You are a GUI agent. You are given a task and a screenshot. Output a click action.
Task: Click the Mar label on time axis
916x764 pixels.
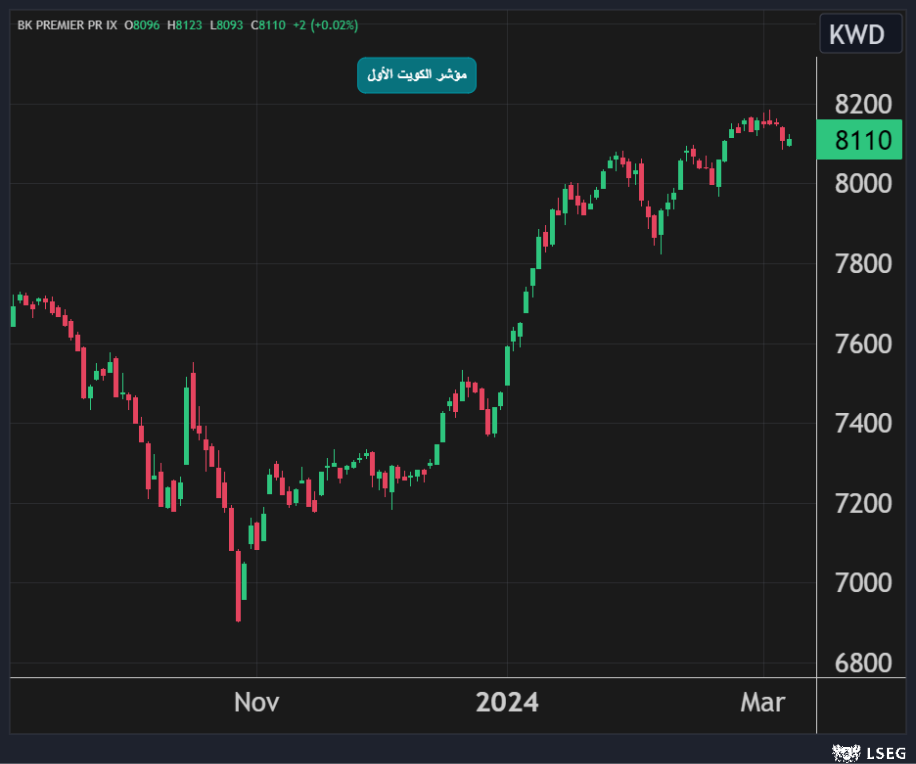[x=763, y=702]
